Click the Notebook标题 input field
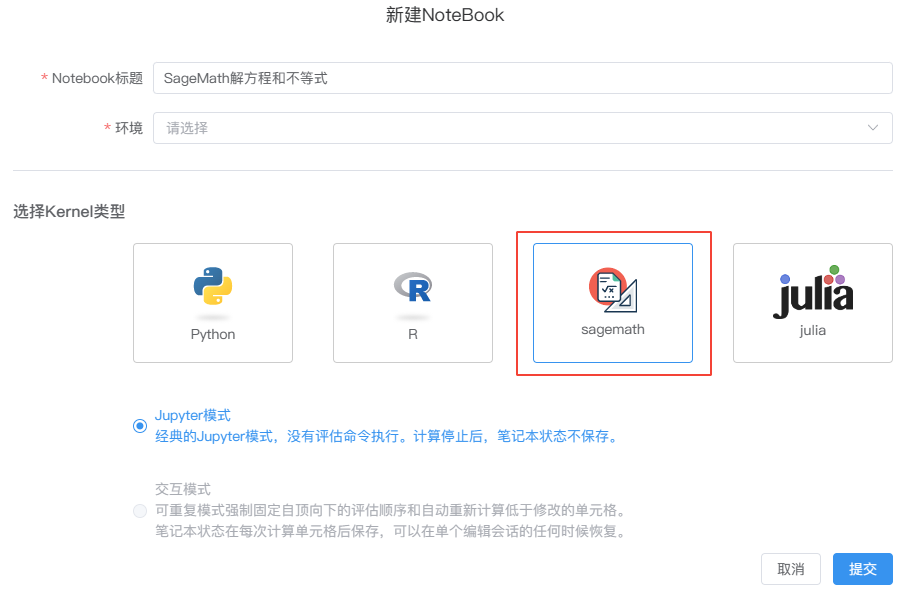The width and height of the screenshot is (911, 597). click(x=520, y=77)
